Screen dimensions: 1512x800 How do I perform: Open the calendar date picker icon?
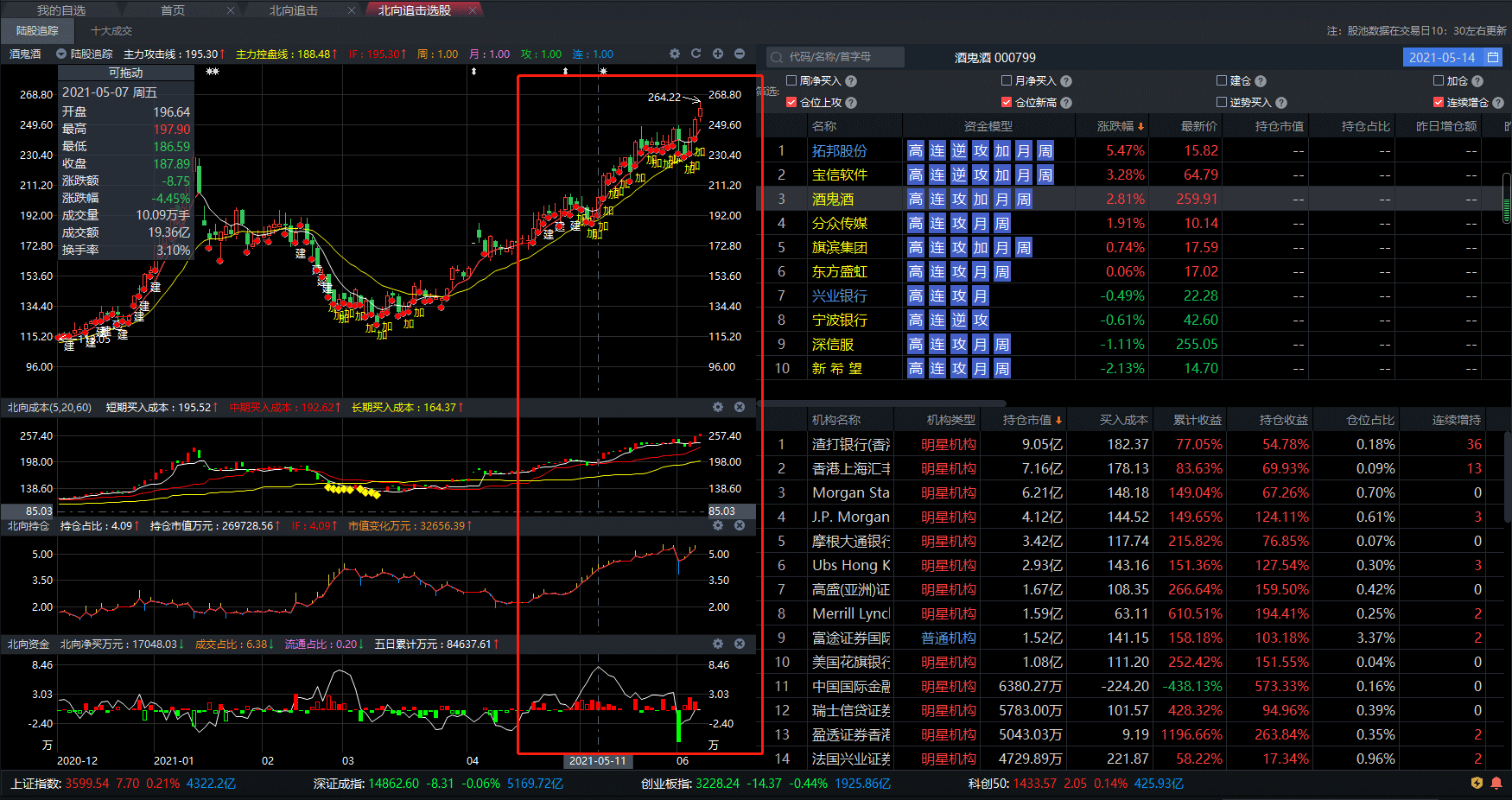pyautogui.click(x=1492, y=57)
